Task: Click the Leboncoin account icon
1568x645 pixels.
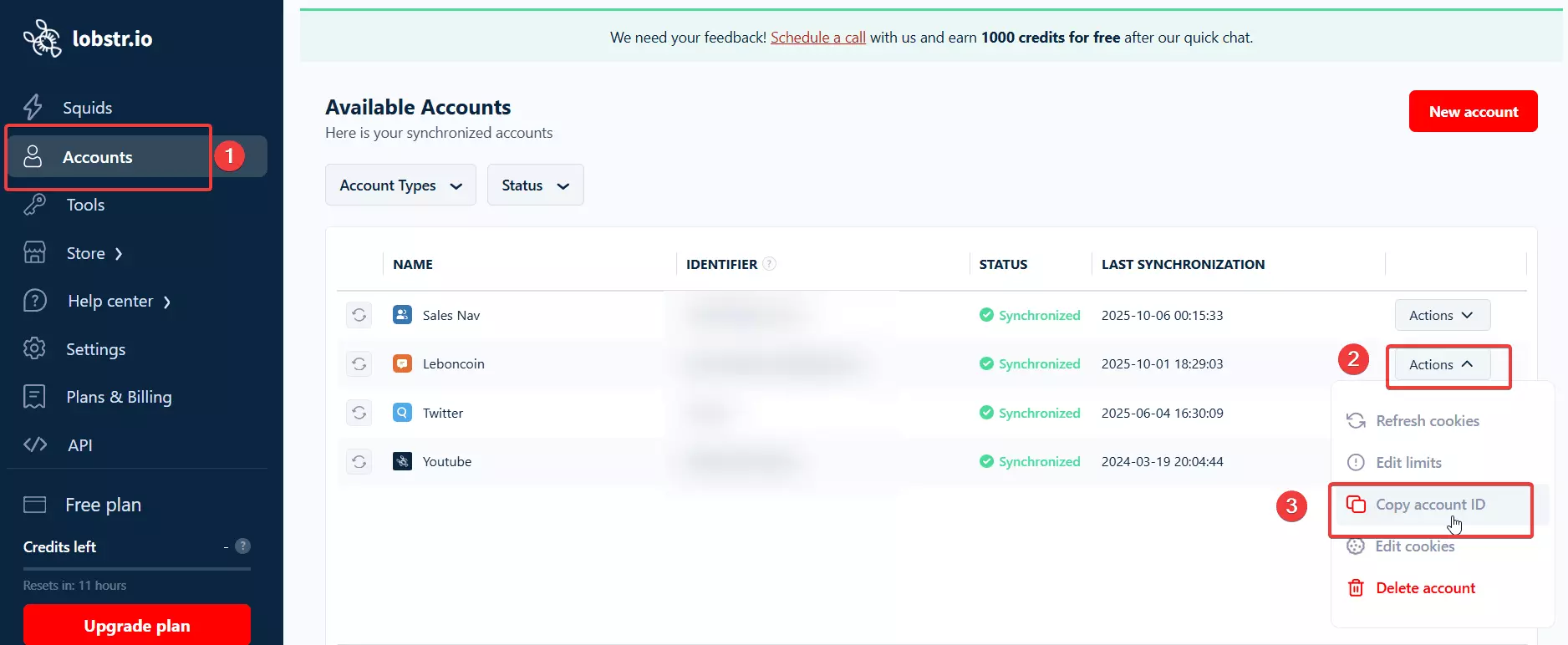Action: click(402, 363)
